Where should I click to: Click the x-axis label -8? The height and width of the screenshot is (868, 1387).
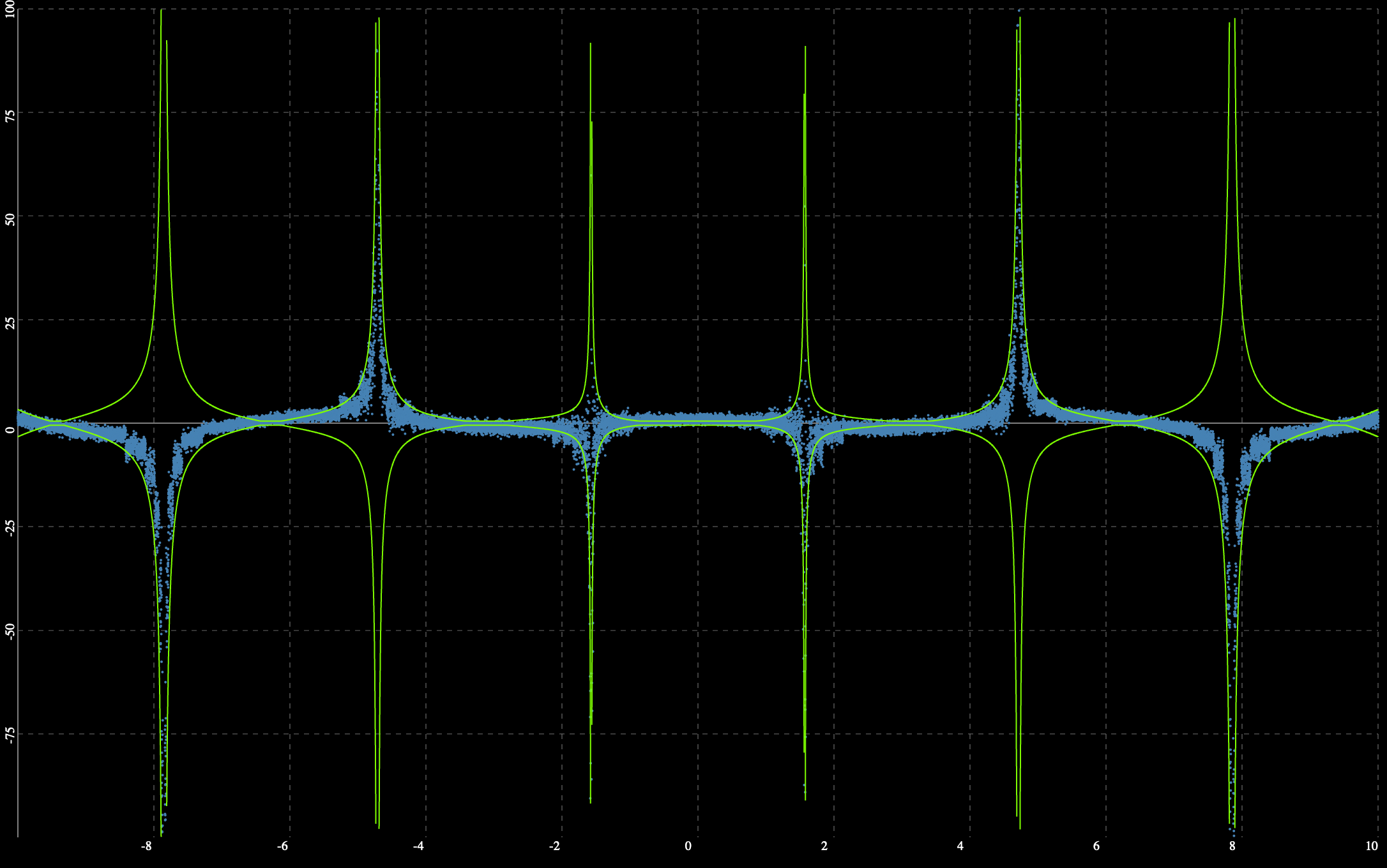pyautogui.click(x=146, y=846)
